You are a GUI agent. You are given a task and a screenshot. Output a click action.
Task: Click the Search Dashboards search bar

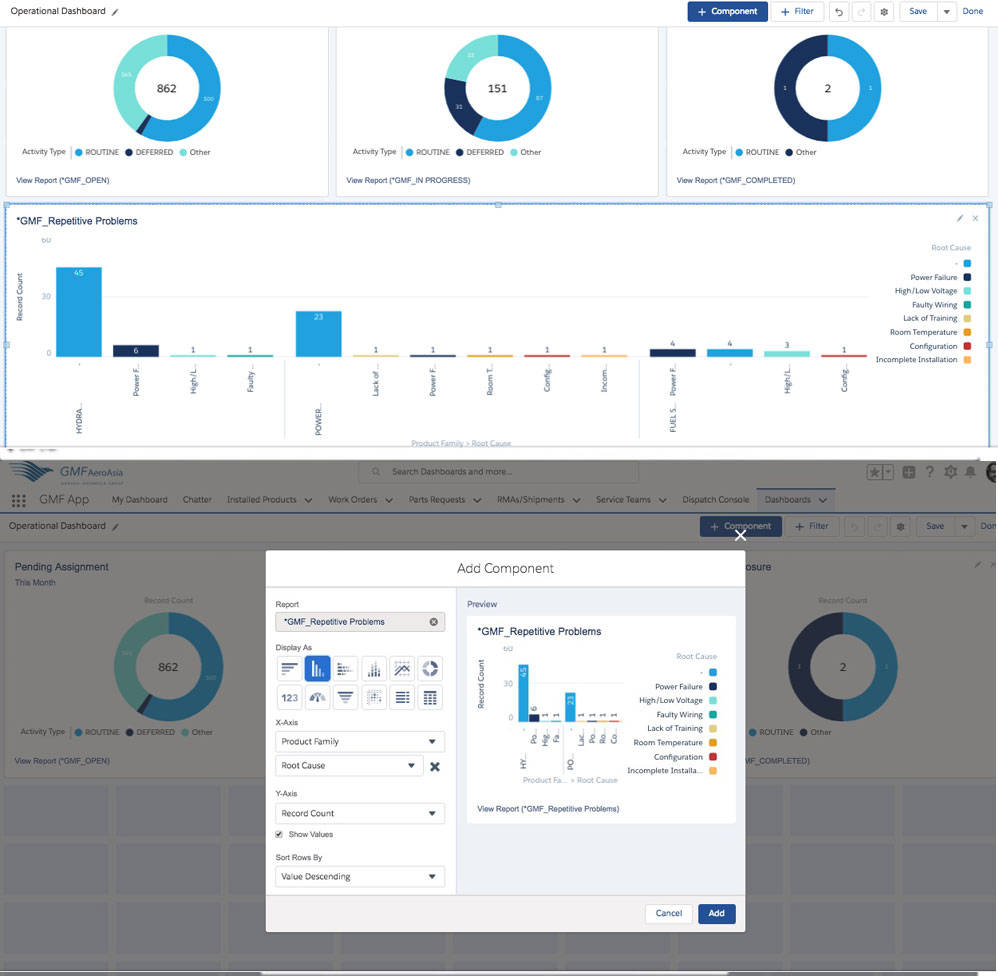[500, 471]
